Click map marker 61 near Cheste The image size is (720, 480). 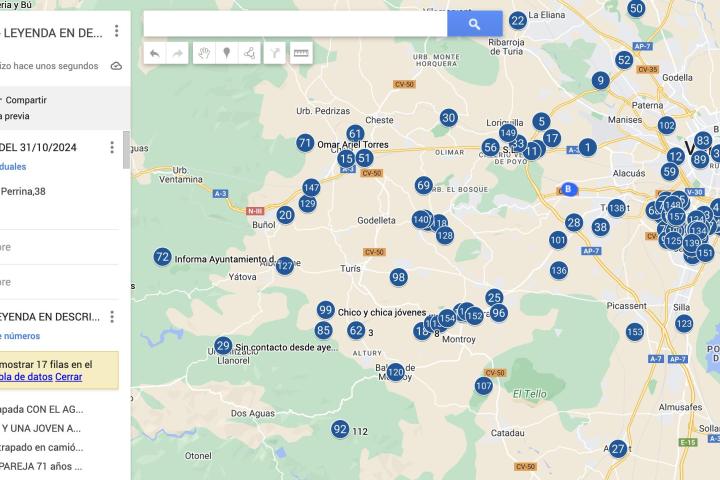click(x=355, y=134)
